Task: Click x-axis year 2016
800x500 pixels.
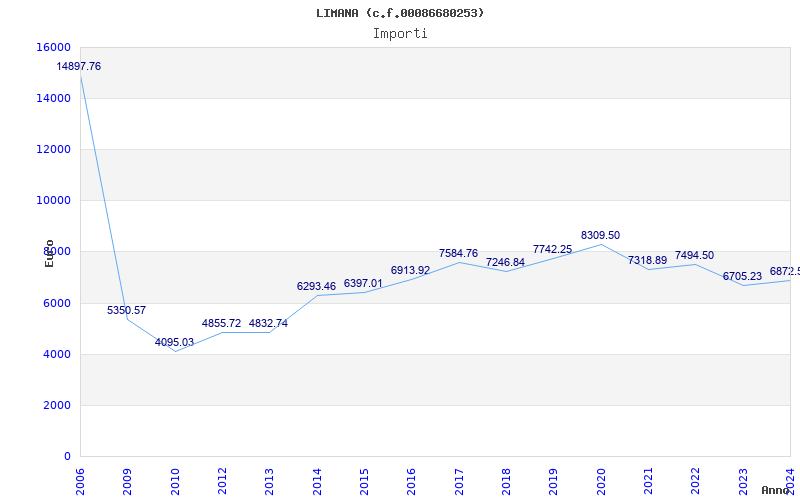Action: tap(412, 482)
